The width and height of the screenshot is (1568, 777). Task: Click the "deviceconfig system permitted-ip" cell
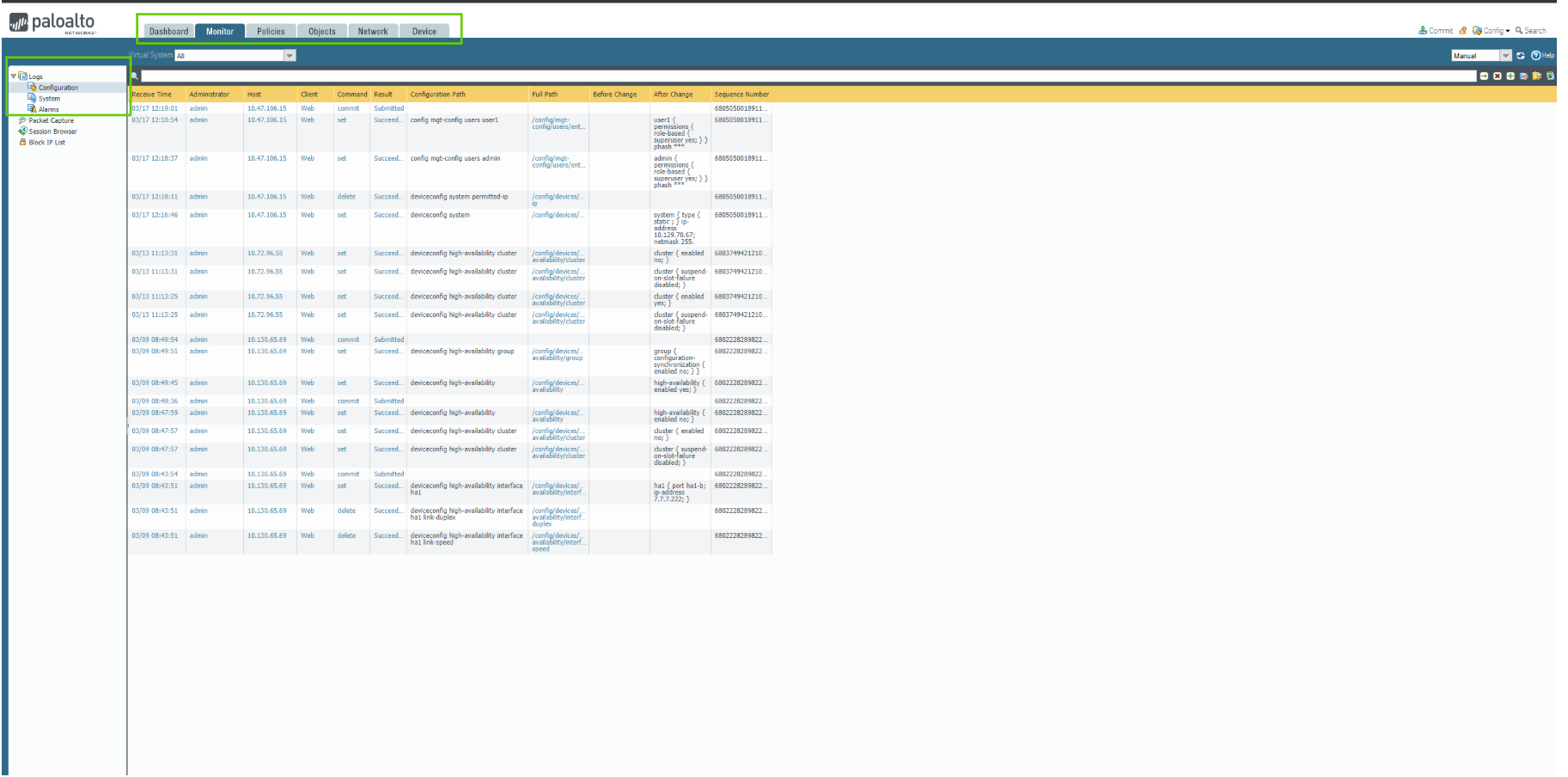click(x=459, y=197)
